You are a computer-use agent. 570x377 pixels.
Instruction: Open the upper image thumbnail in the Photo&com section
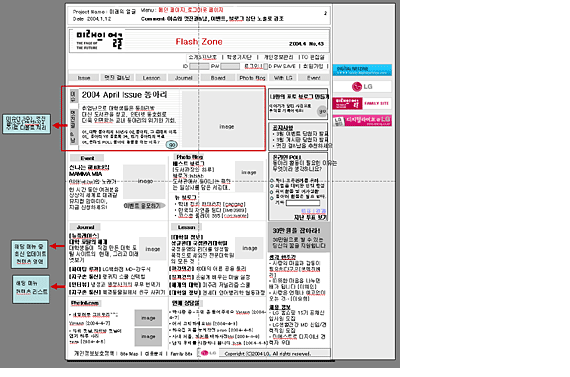[x=148, y=318]
